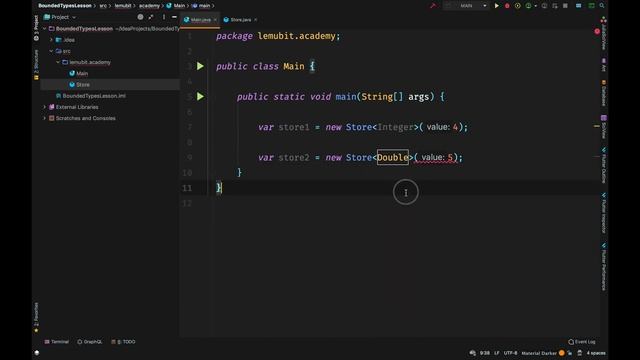The height and width of the screenshot is (360, 640).
Task: Expand External Libraries node
Action: (44, 107)
